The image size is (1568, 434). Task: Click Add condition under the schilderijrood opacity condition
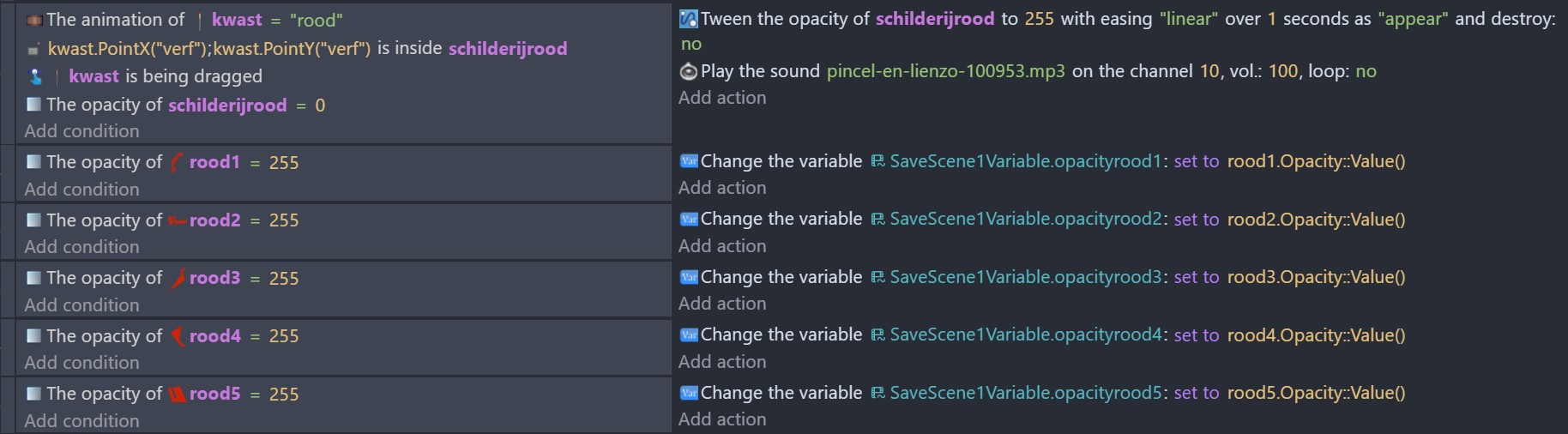81,131
